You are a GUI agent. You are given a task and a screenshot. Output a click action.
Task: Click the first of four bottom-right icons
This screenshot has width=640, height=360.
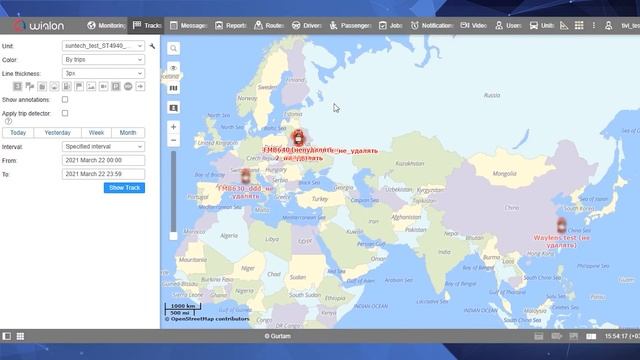click(539, 336)
